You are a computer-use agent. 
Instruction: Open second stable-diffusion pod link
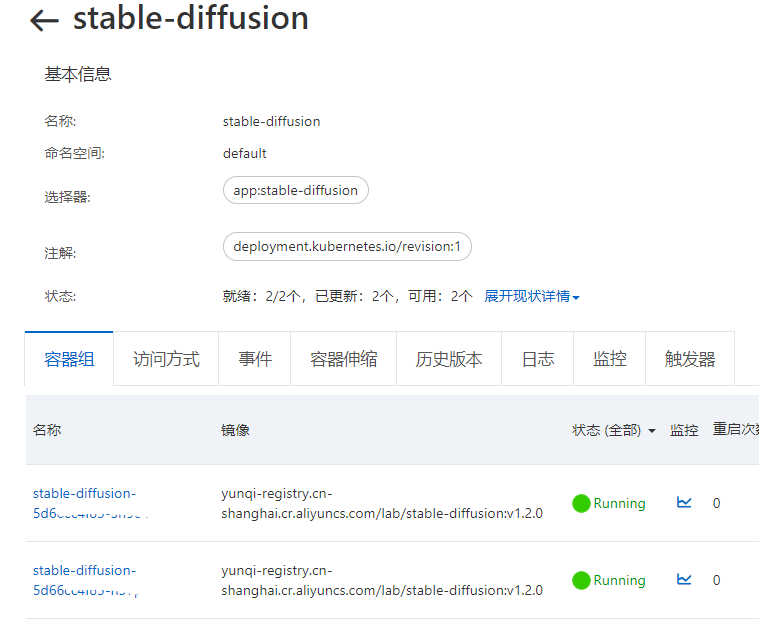point(86,580)
